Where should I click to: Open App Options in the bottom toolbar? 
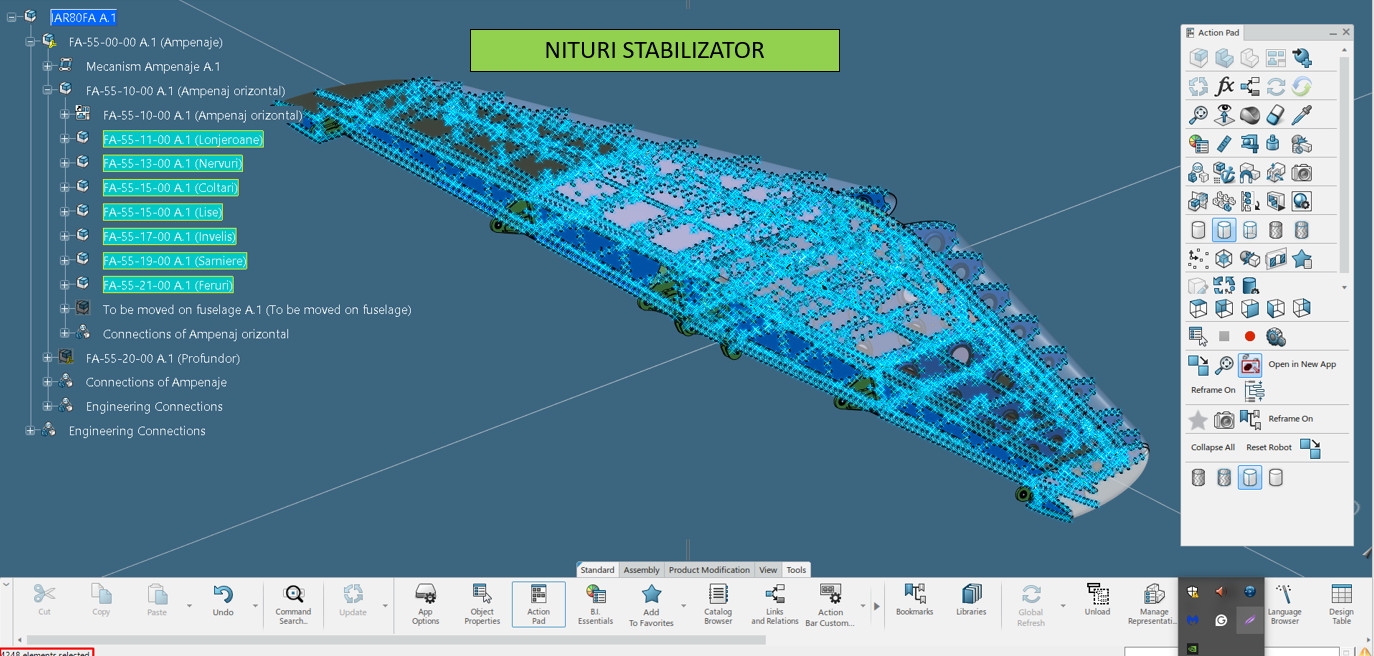point(425,603)
